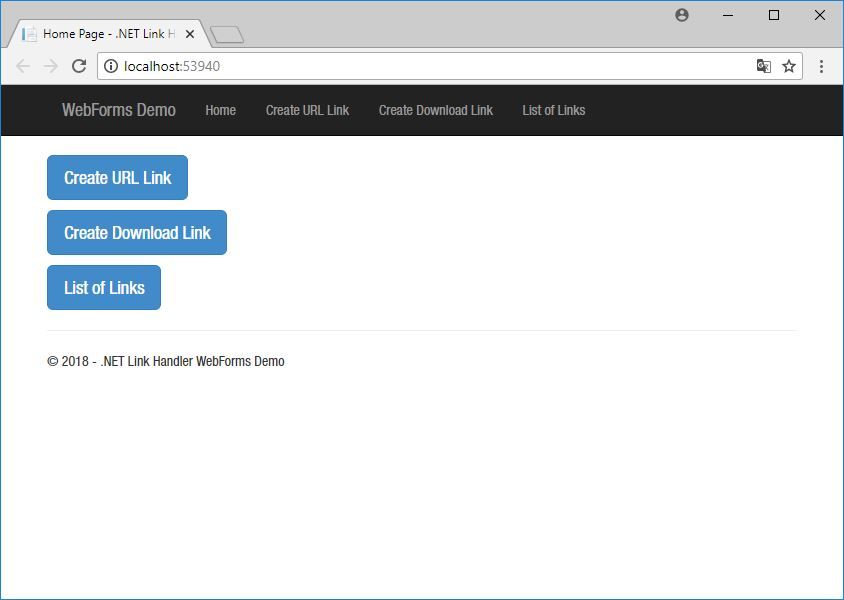The image size is (844, 600).
Task: Click the translate page icon
Action: (x=763, y=66)
